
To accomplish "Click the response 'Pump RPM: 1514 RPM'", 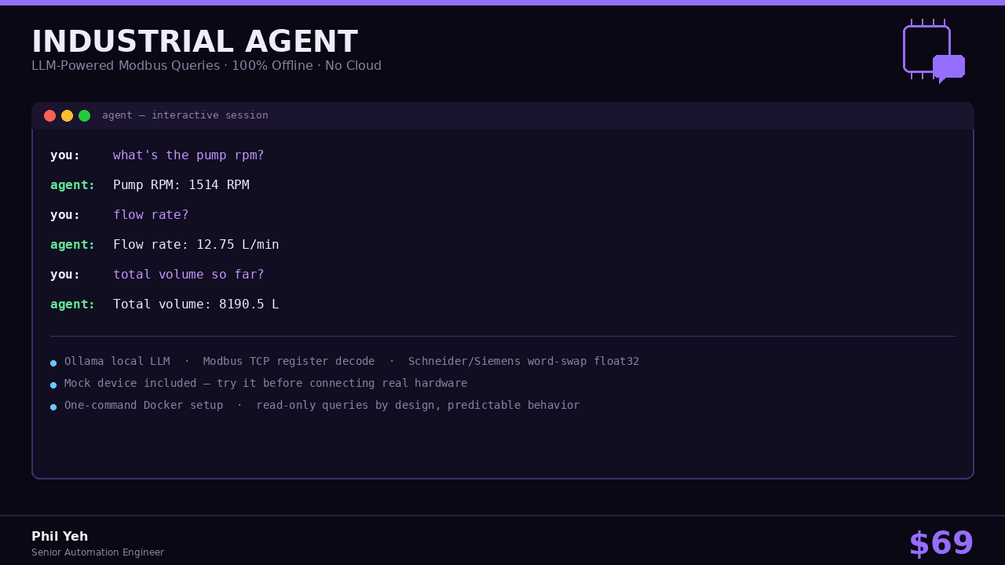I will tap(181, 184).
